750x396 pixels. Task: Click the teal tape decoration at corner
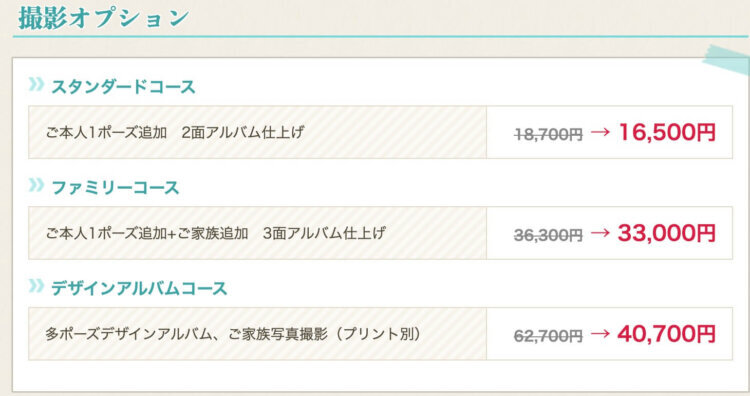point(727,59)
